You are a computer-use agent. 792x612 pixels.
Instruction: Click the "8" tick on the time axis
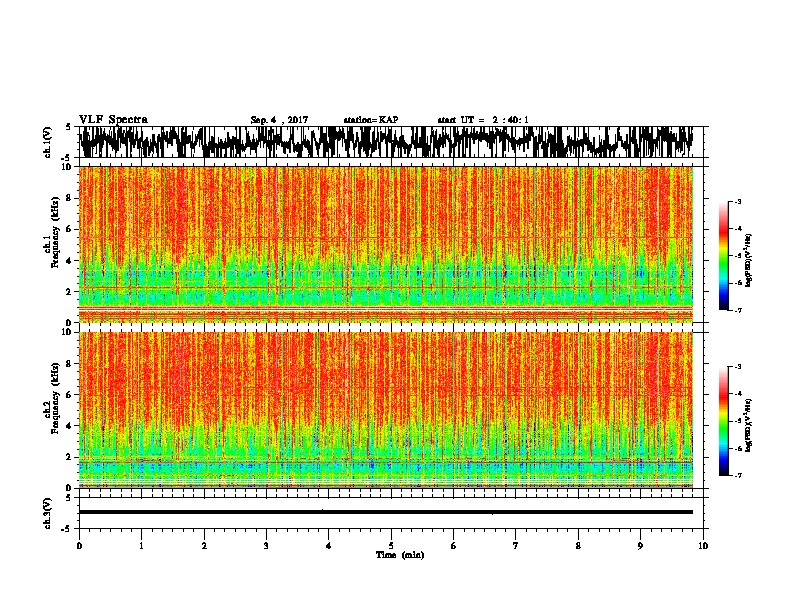tap(578, 546)
